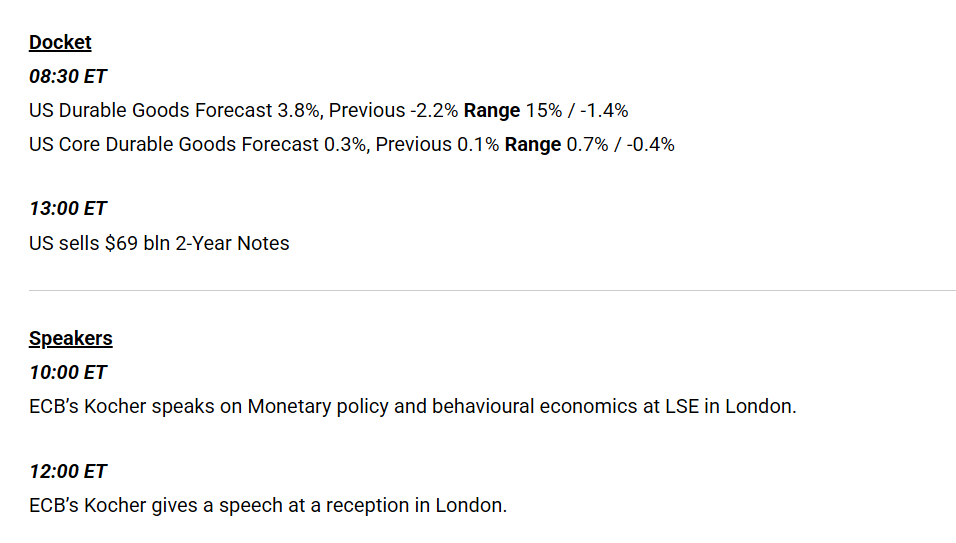Click bold Range in US Durable Goods line
Viewport: 956px width, 543px height.
(x=492, y=110)
